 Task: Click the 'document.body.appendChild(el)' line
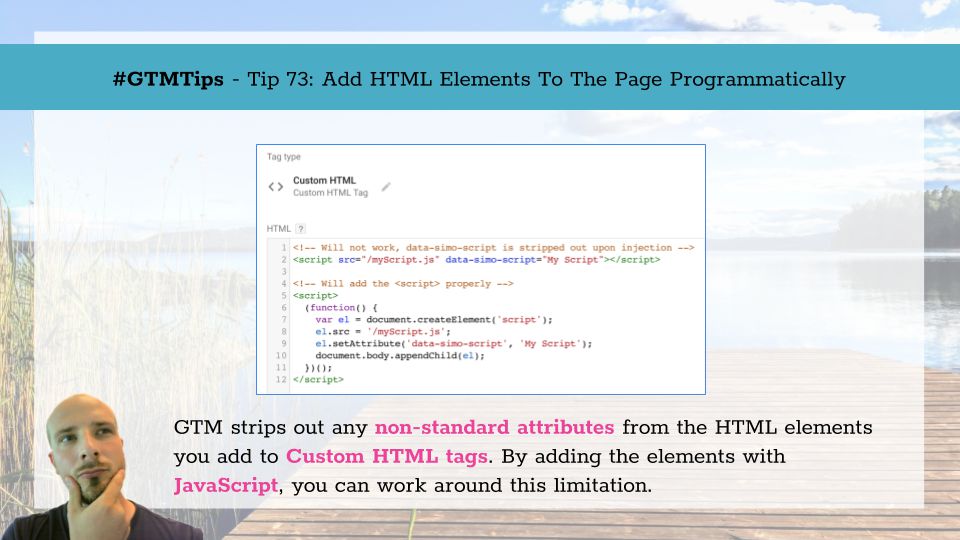tap(400, 356)
